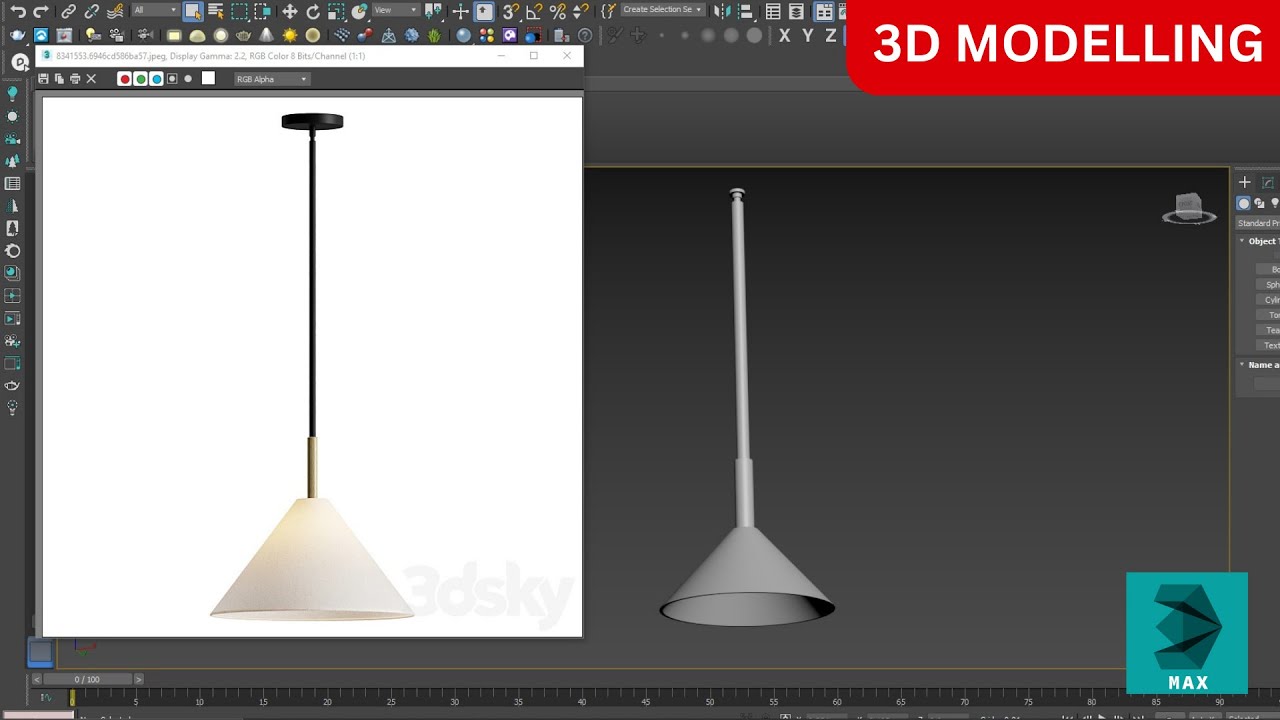This screenshot has width=1280, height=720.
Task: Toggle the 3D Snaps button
Action: [511, 12]
